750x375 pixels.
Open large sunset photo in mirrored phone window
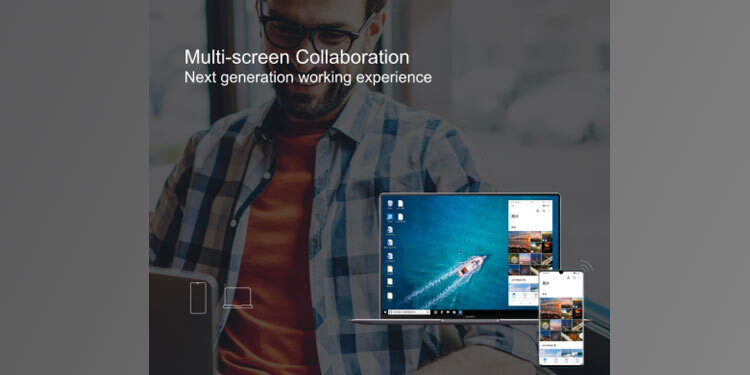point(519,242)
